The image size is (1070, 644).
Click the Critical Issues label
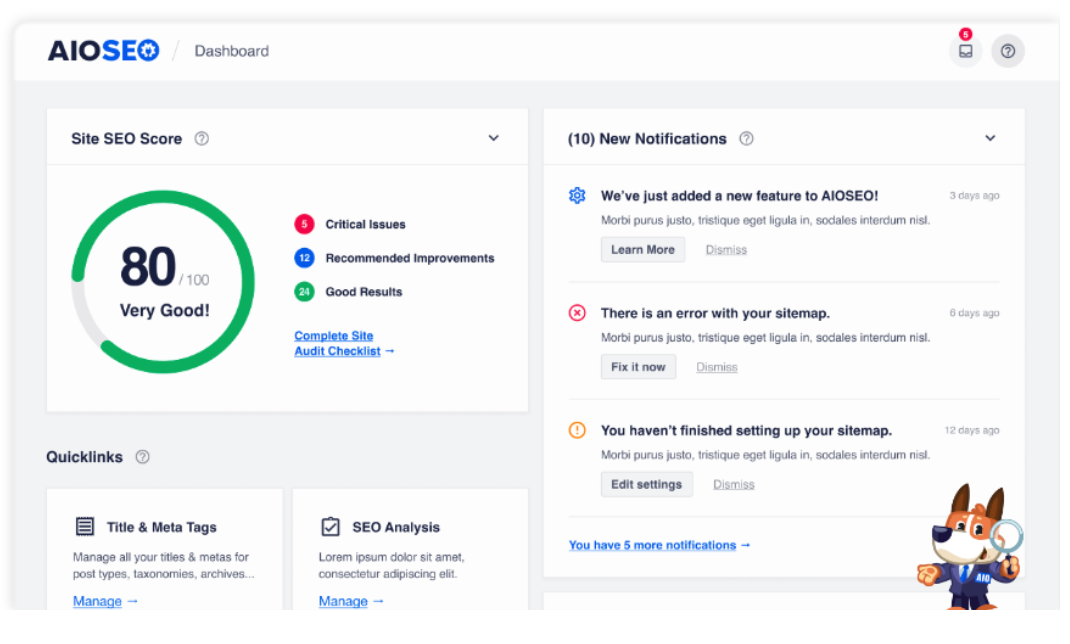365,224
